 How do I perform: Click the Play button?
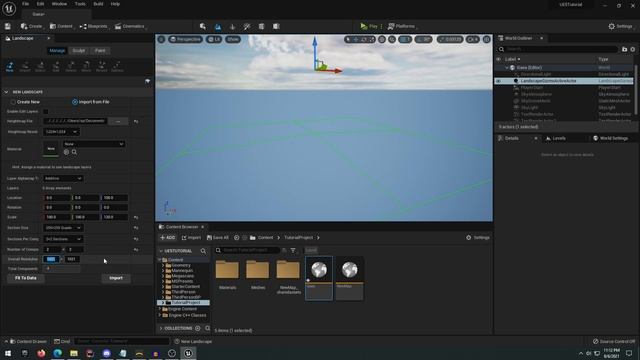click(x=369, y=26)
